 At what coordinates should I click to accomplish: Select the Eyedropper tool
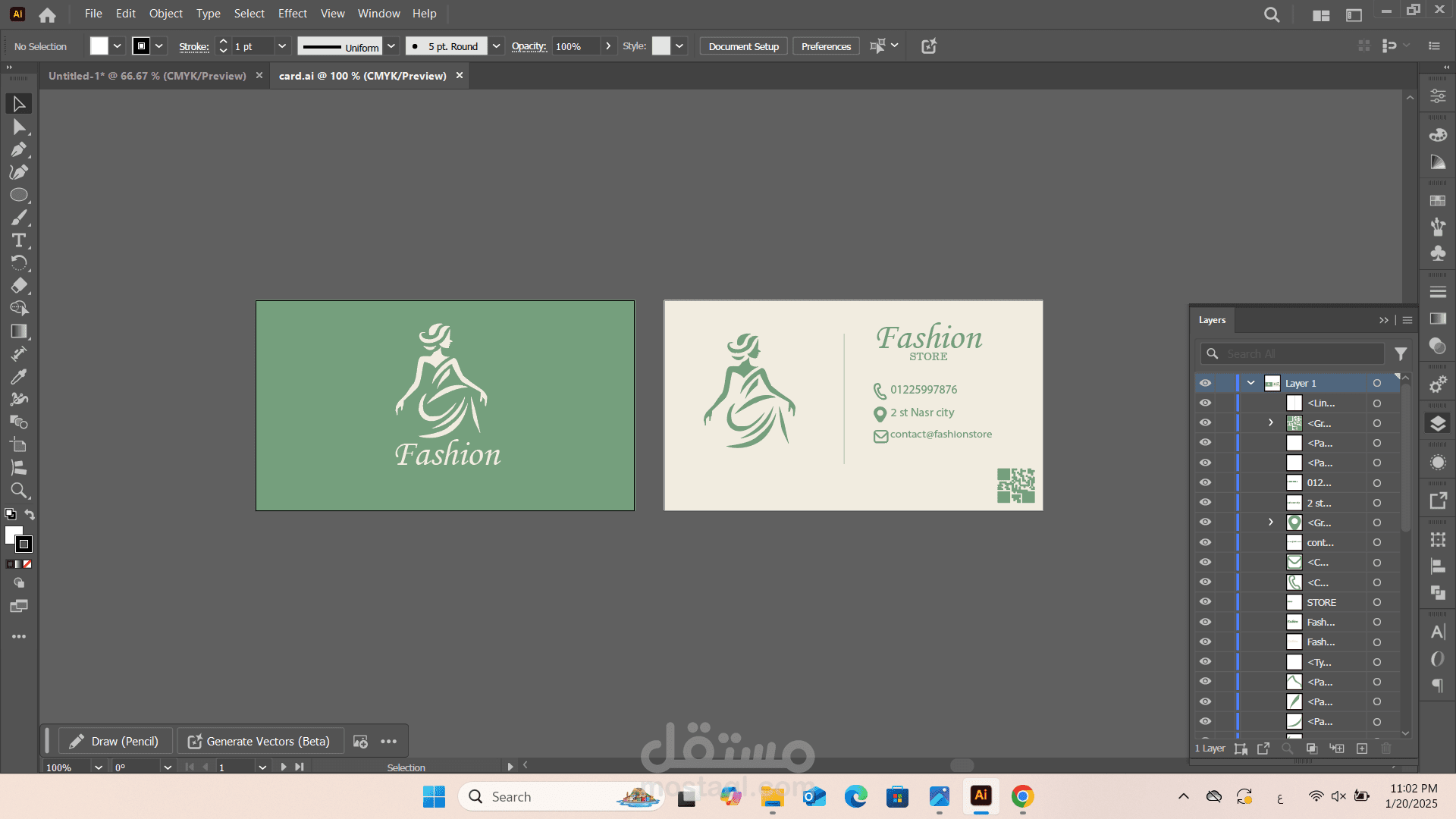tap(19, 377)
